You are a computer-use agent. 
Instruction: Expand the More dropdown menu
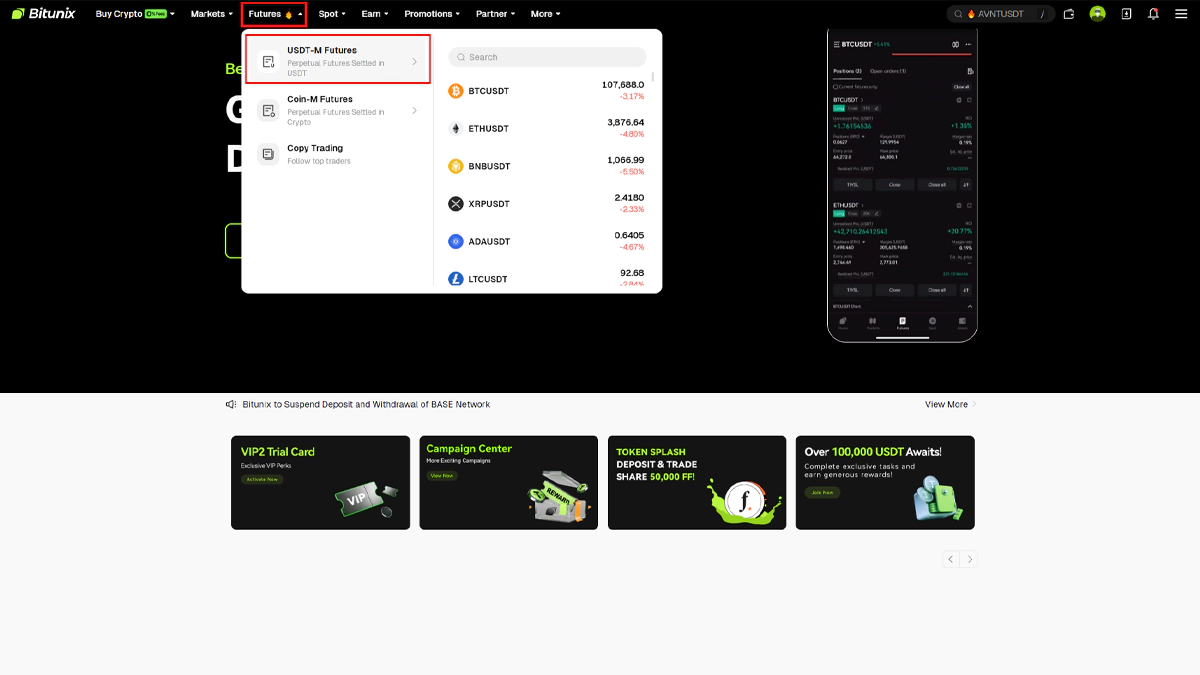click(x=545, y=14)
